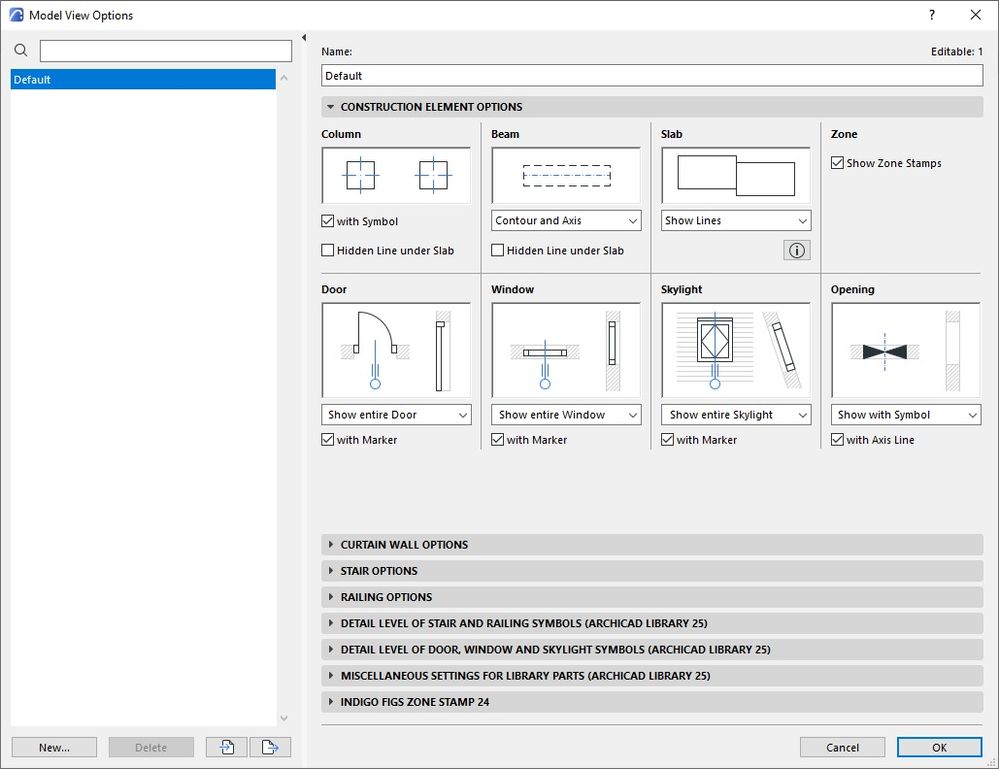Collapse the left panel with arrow
999x769 pixels.
[x=304, y=38]
